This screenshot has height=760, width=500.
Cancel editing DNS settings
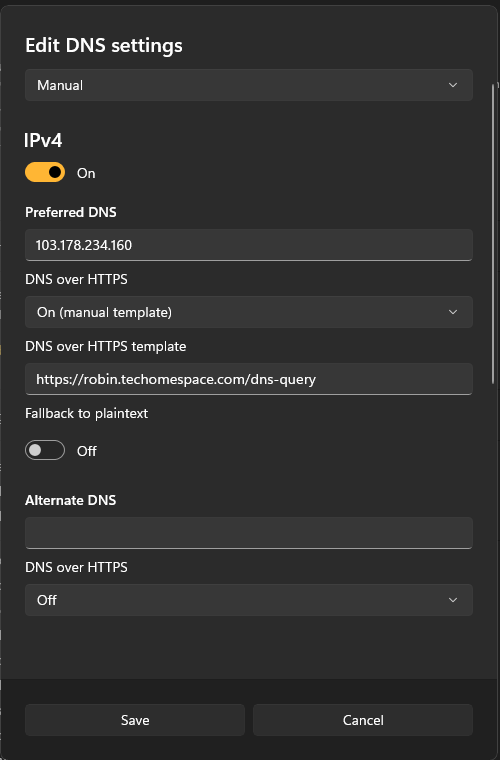[363, 720]
